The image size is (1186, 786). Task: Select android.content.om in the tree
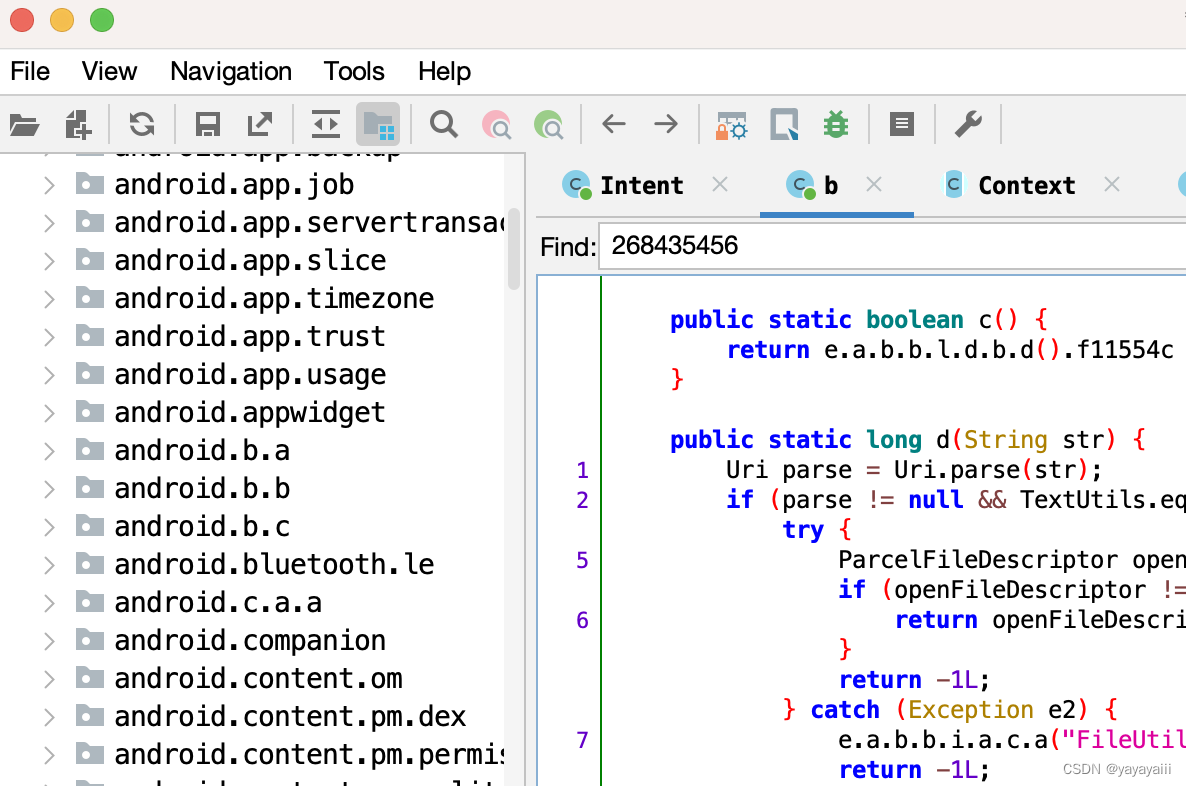point(258,679)
